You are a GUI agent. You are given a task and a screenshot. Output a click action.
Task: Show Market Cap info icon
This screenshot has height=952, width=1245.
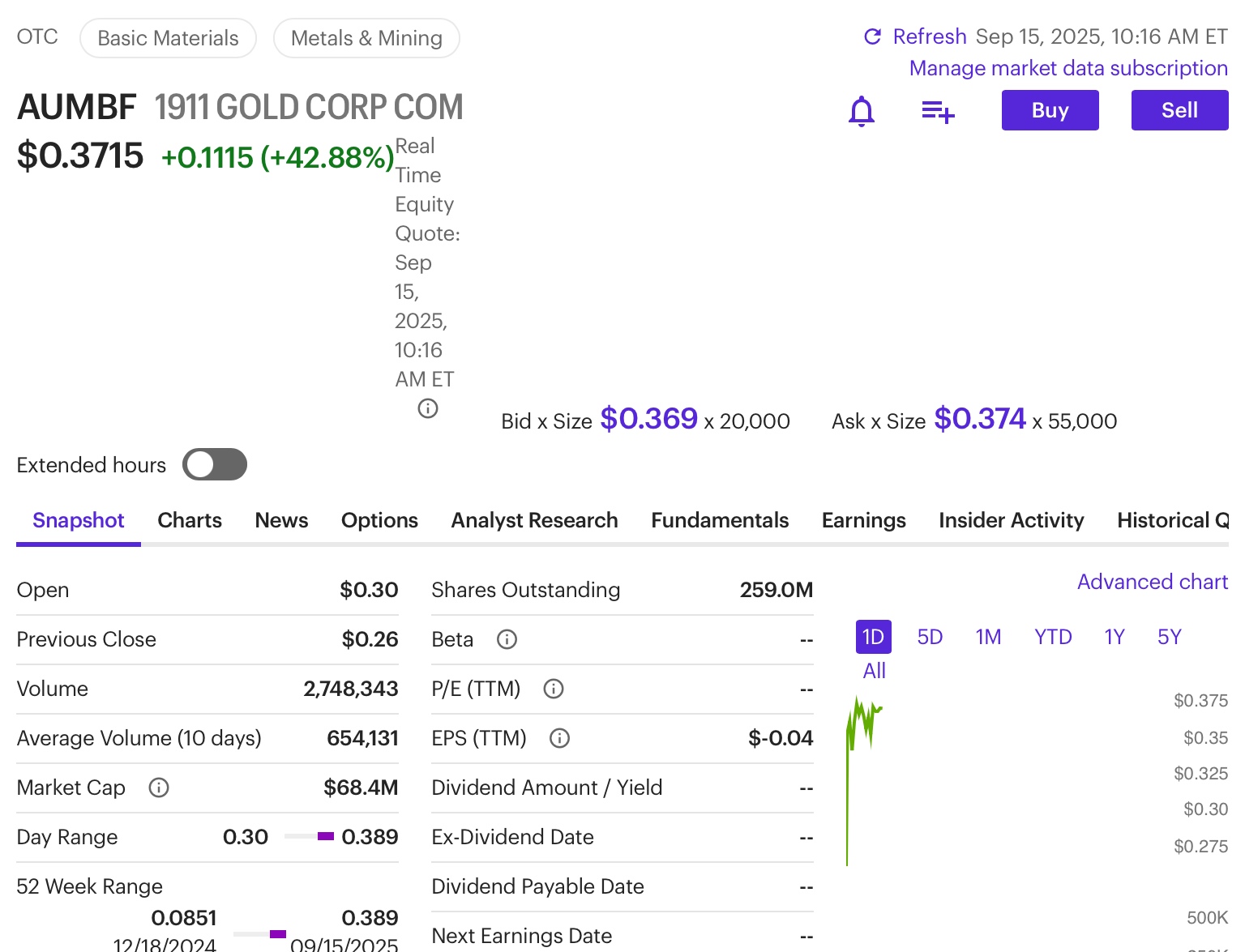(x=159, y=788)
